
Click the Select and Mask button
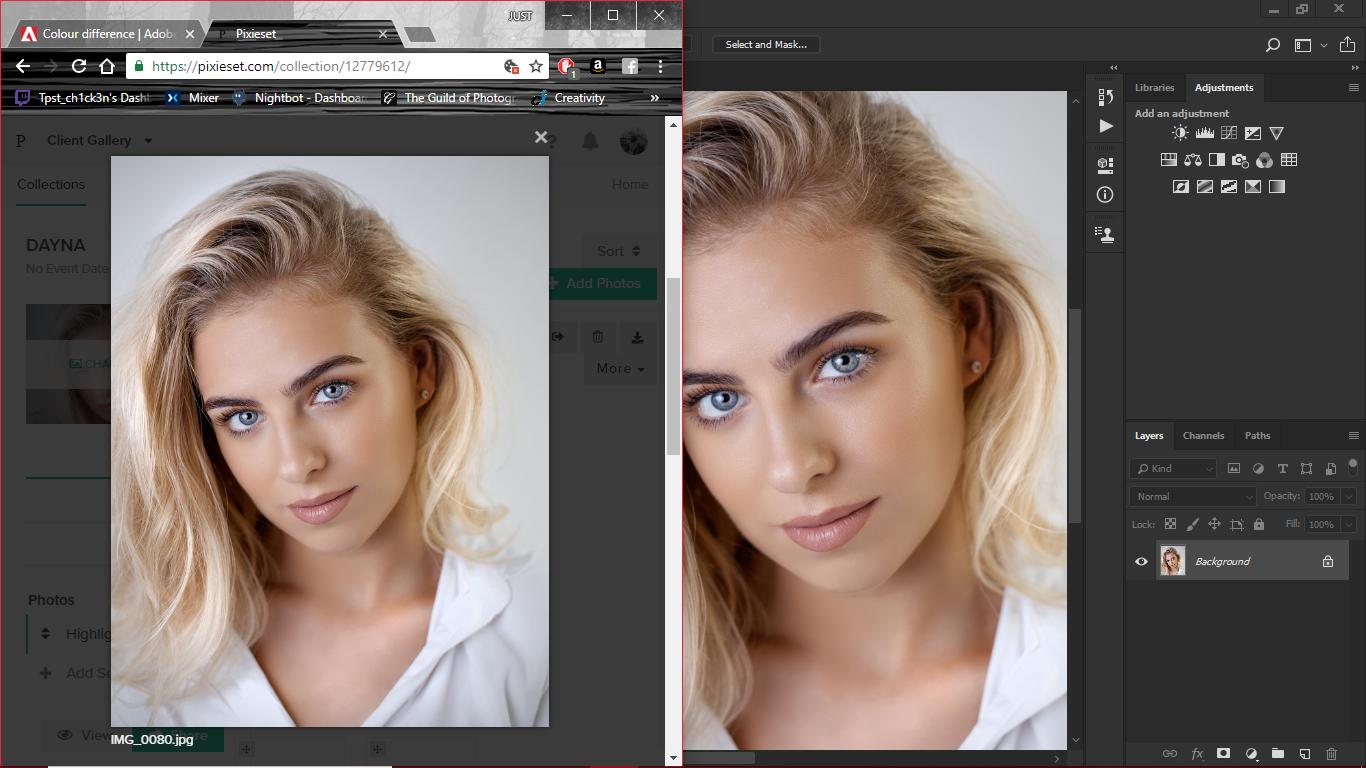[766, 44]
